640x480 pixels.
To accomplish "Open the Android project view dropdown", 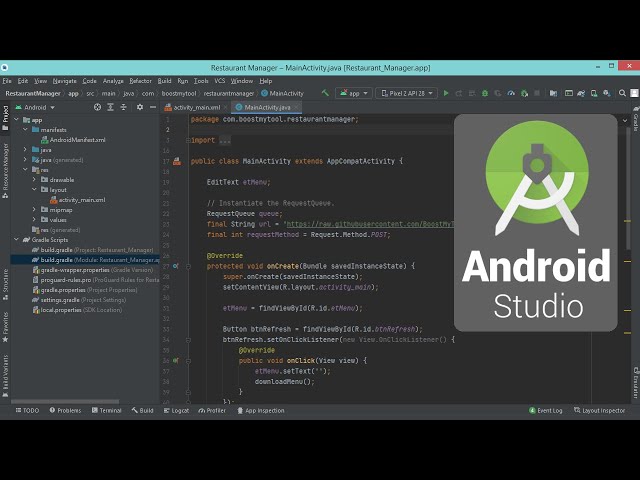I will pyautogui.click(x=35, y=107).
